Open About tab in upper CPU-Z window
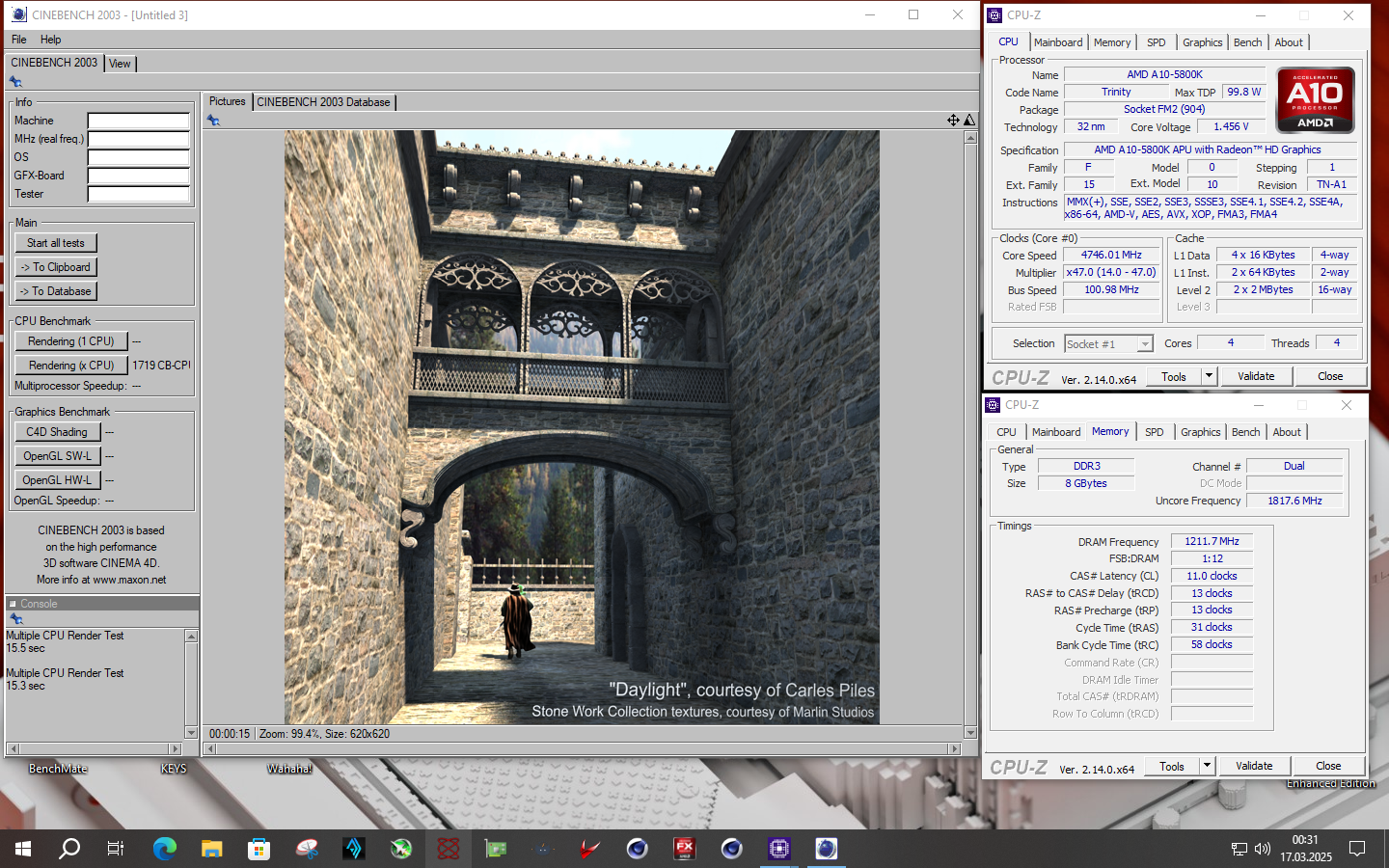 coord(1289,42)
